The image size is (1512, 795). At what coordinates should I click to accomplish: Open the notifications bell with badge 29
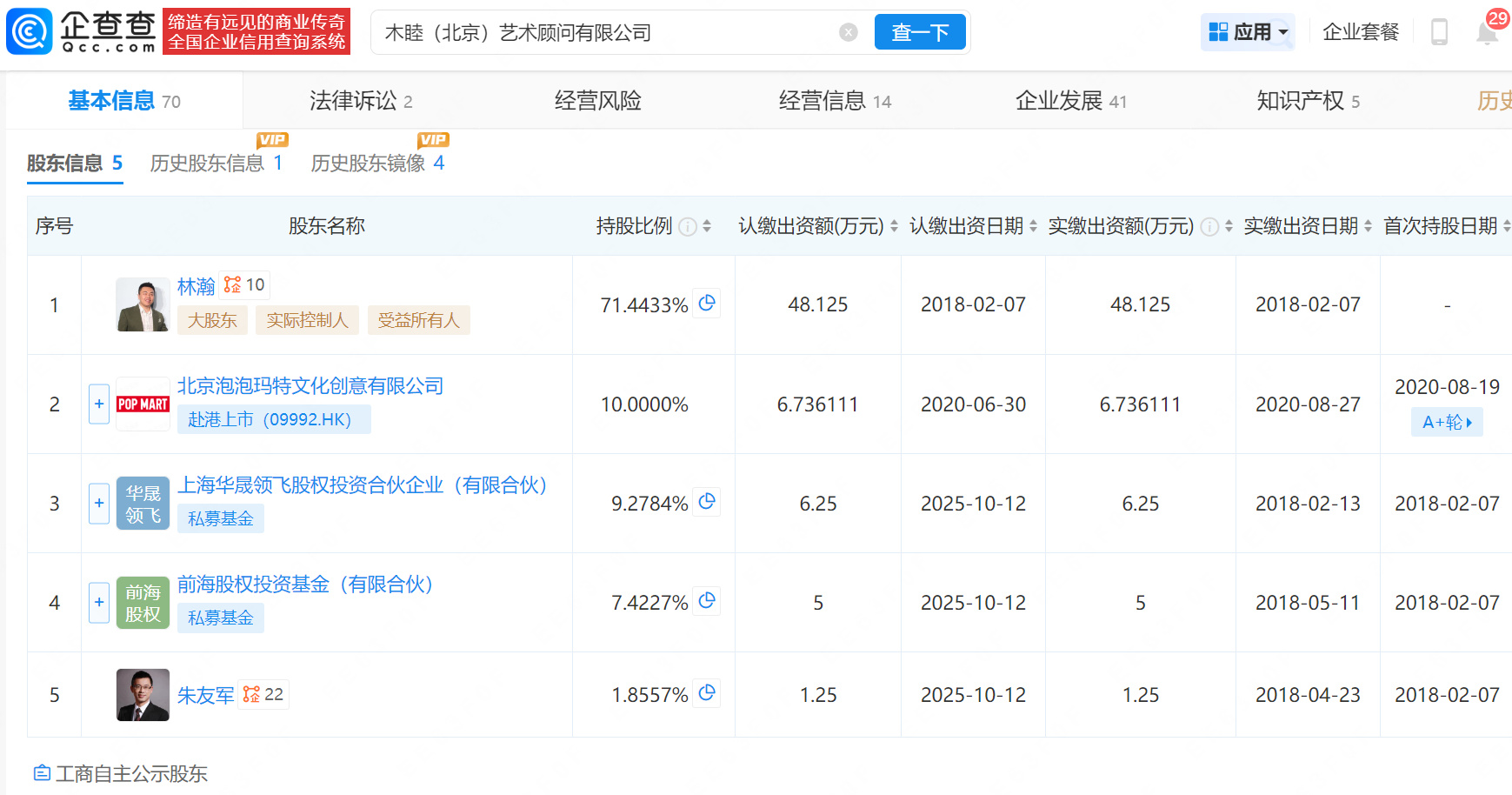(1488, 33)
